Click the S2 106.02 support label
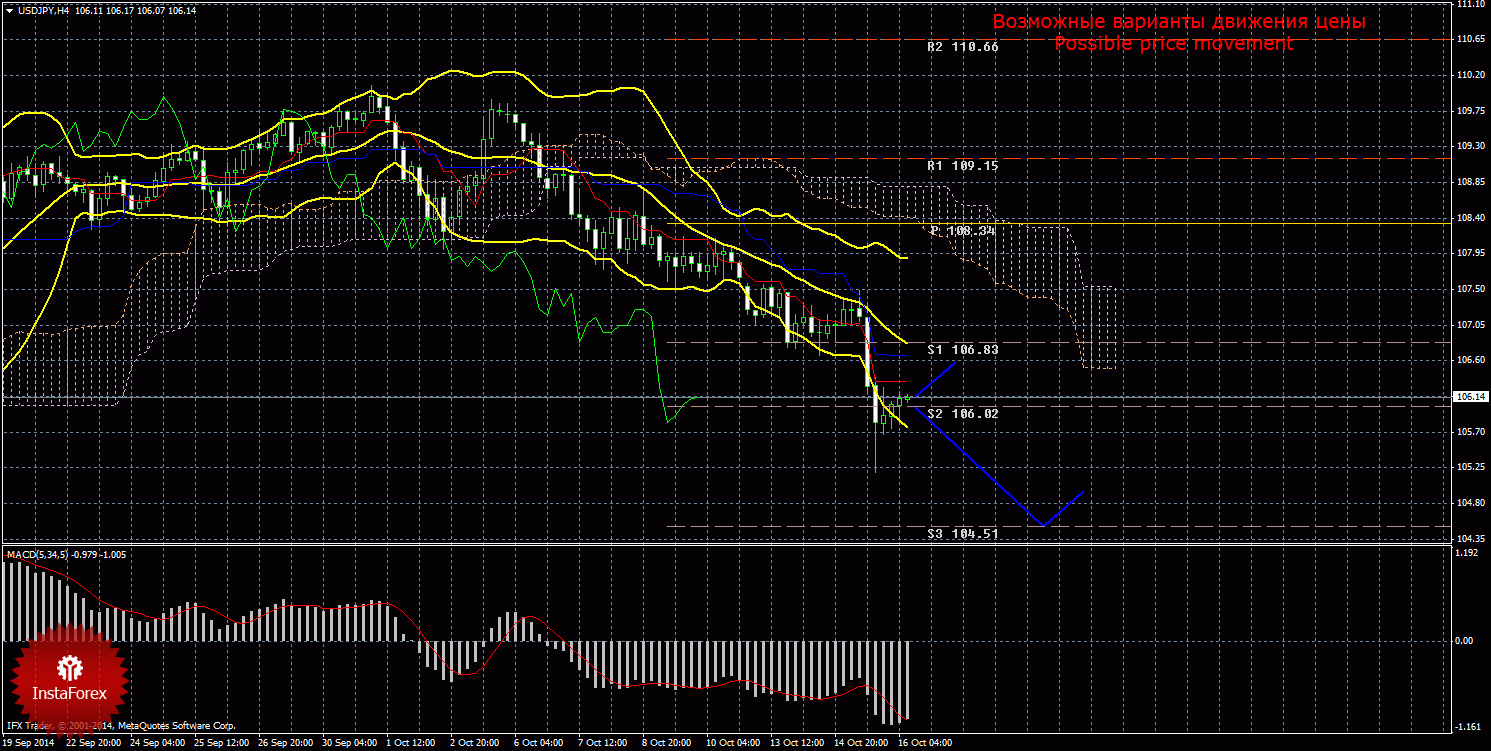Image resolution: width=1491 pixels, height=751 pixels. coord(962,413)
